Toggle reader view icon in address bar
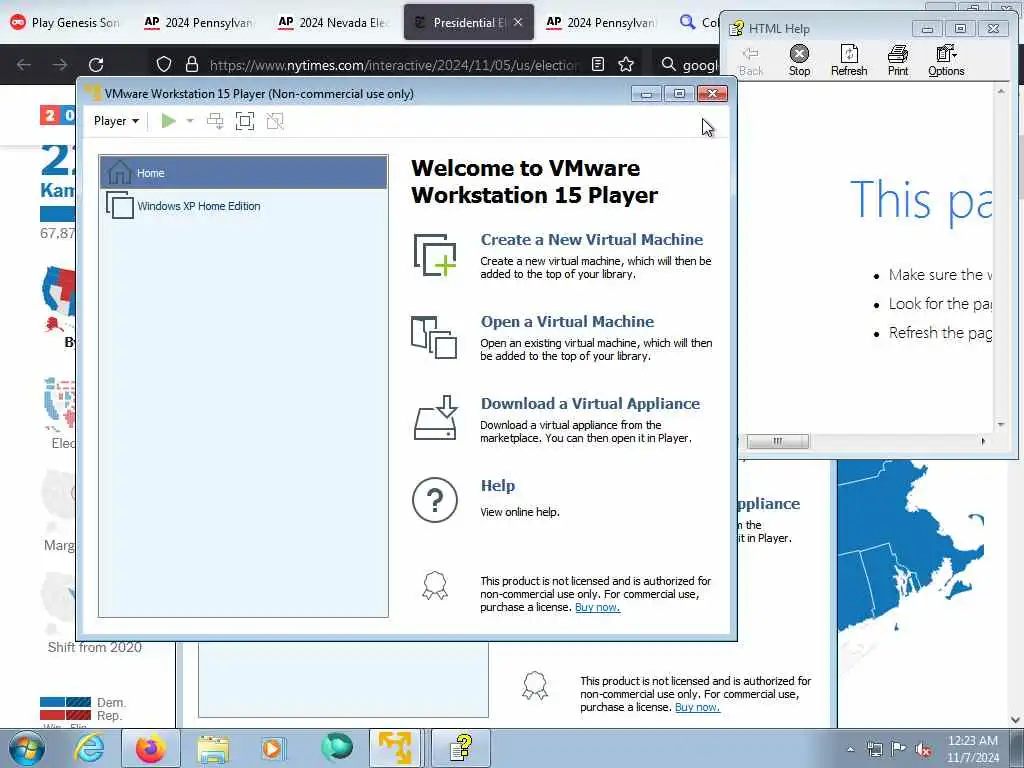The width and height of the screenshot is (1024, 768). click(x=598, y=64)
